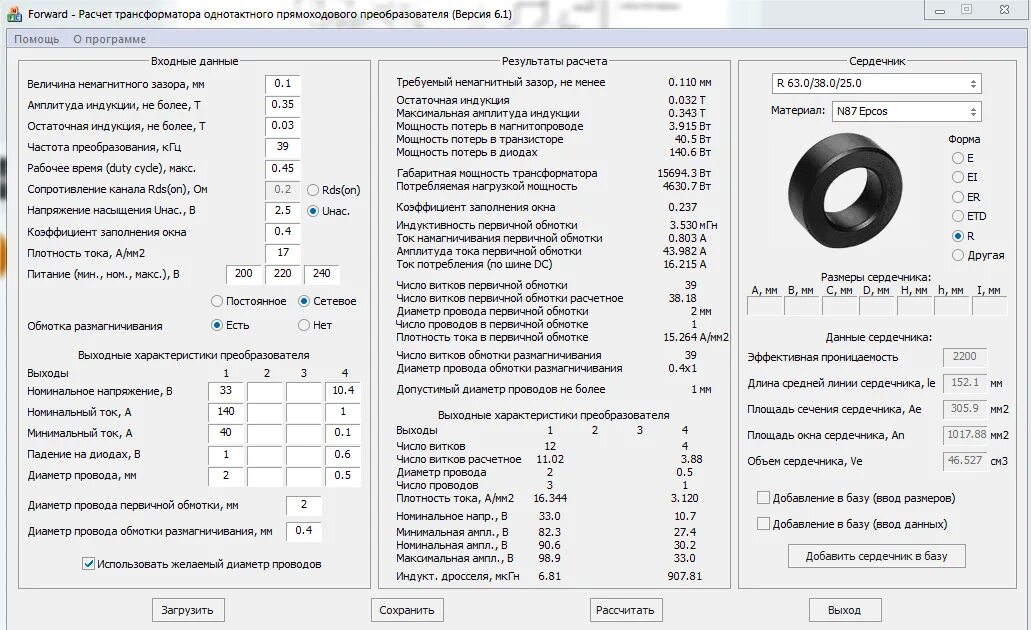Open the Помощь menu

(x=37, y=39)
